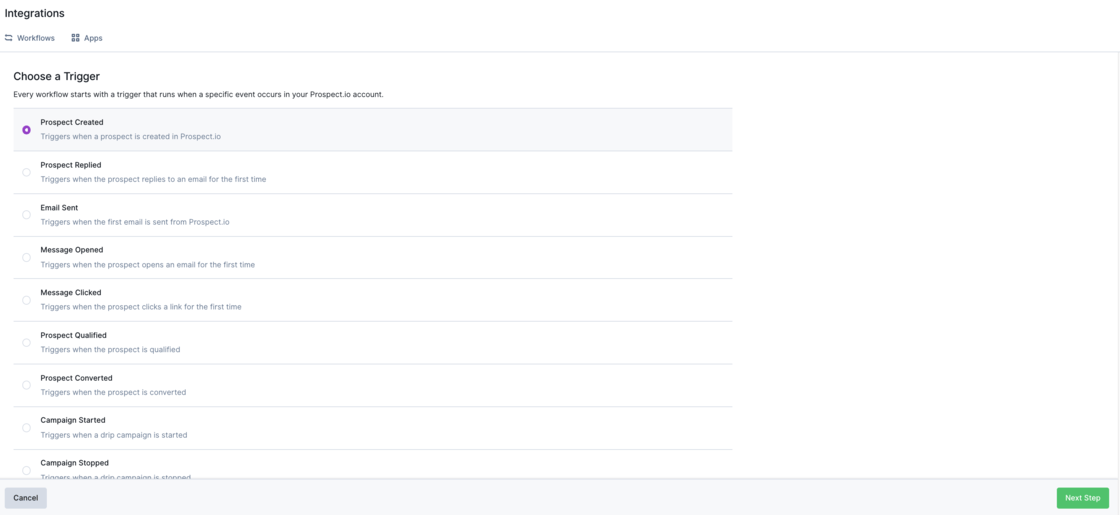The width and height of the screenshot is (1120, 515).
Task: Click the Integrations page heading
Action: [x=34, y=14]
